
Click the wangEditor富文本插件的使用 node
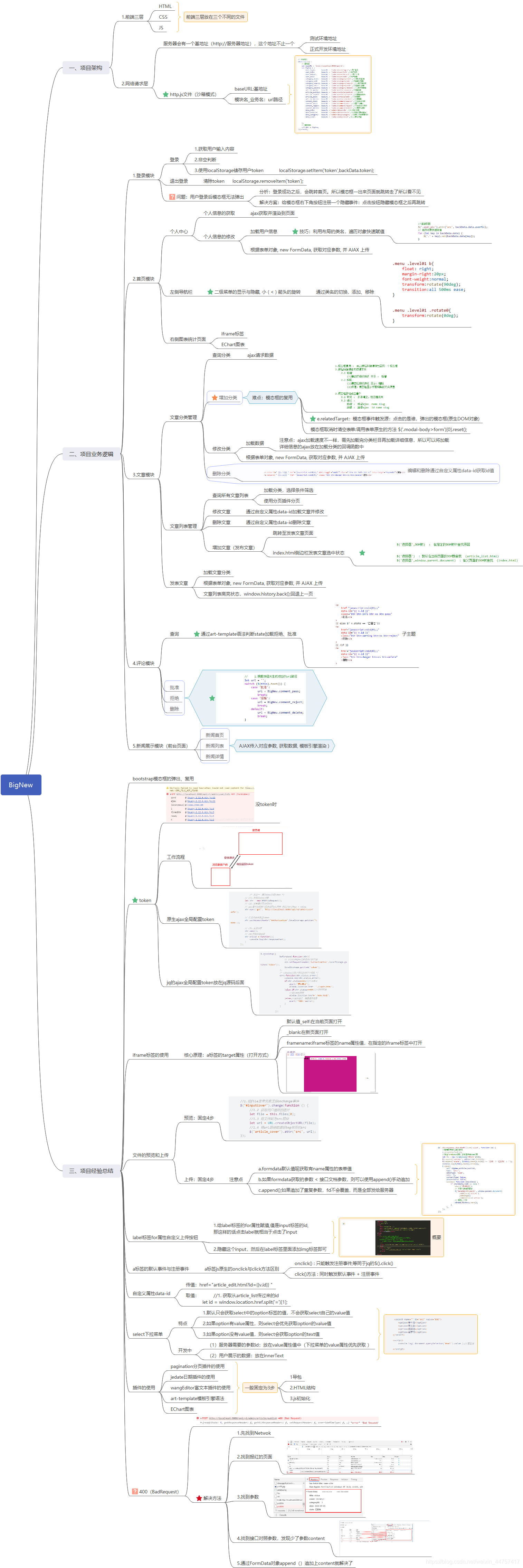pyautogui.click(x=200, y=1388)
